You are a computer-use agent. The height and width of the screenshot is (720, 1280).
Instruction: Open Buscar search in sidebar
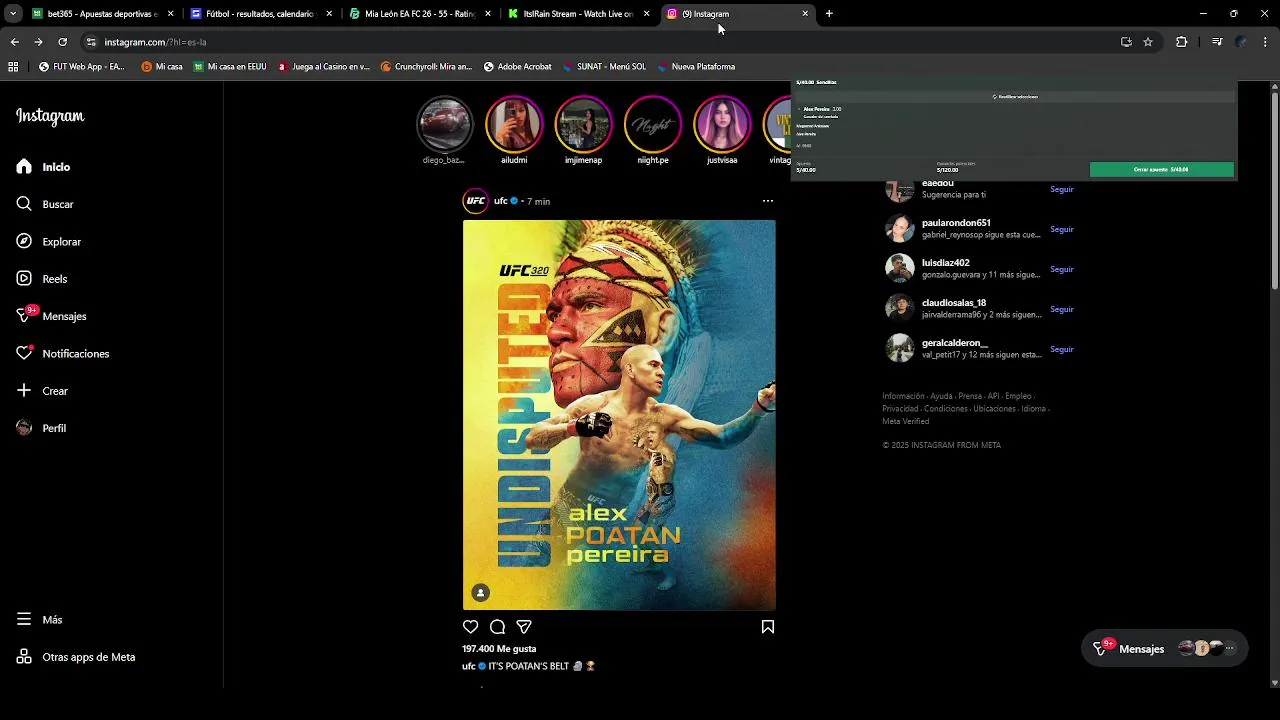[44, 204]
